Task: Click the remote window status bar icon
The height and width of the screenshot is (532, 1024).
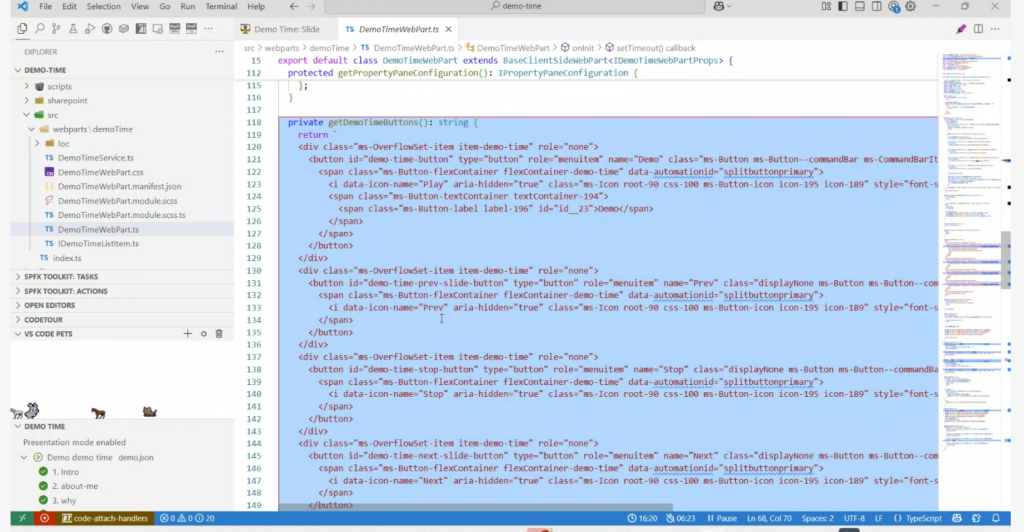Action: (x=22, y=518)
